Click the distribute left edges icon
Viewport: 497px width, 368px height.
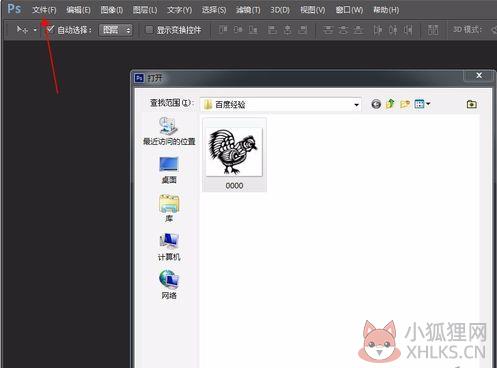tap(378, 30)
